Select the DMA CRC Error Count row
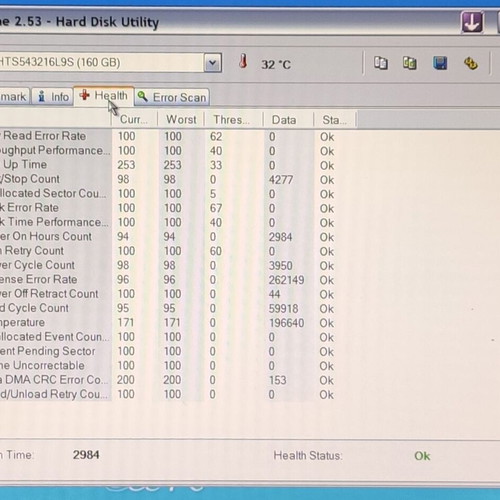Screen dimensions: 500x500 167,380
